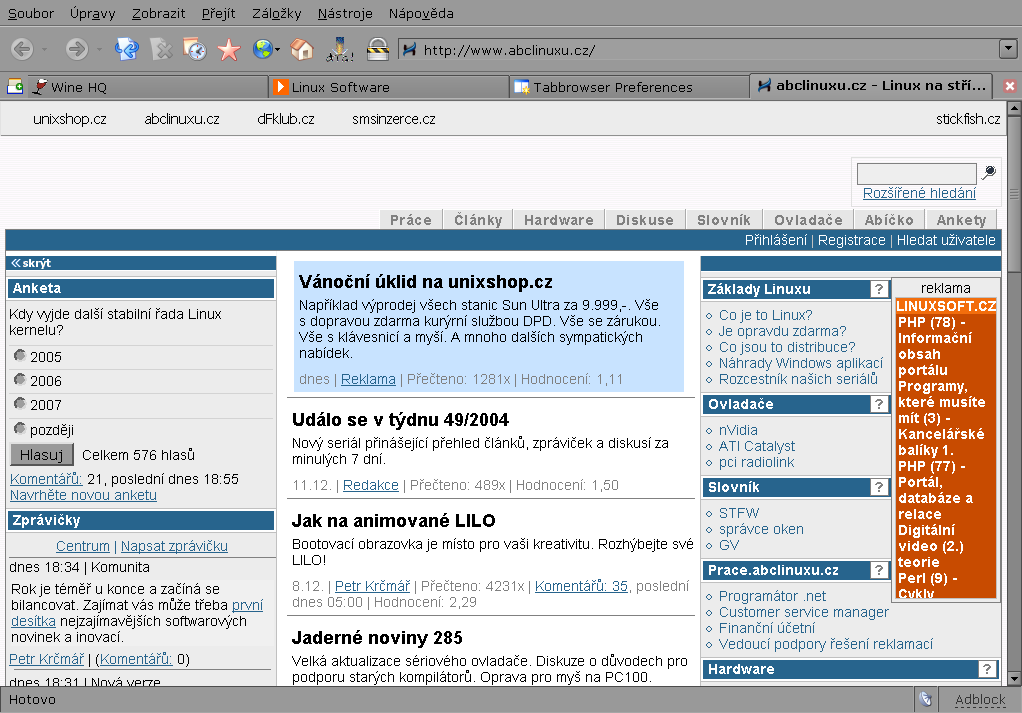Screen dimensions: 1022x713
Task: Go forward with the Forward arrow
Action: coord(77,50)
